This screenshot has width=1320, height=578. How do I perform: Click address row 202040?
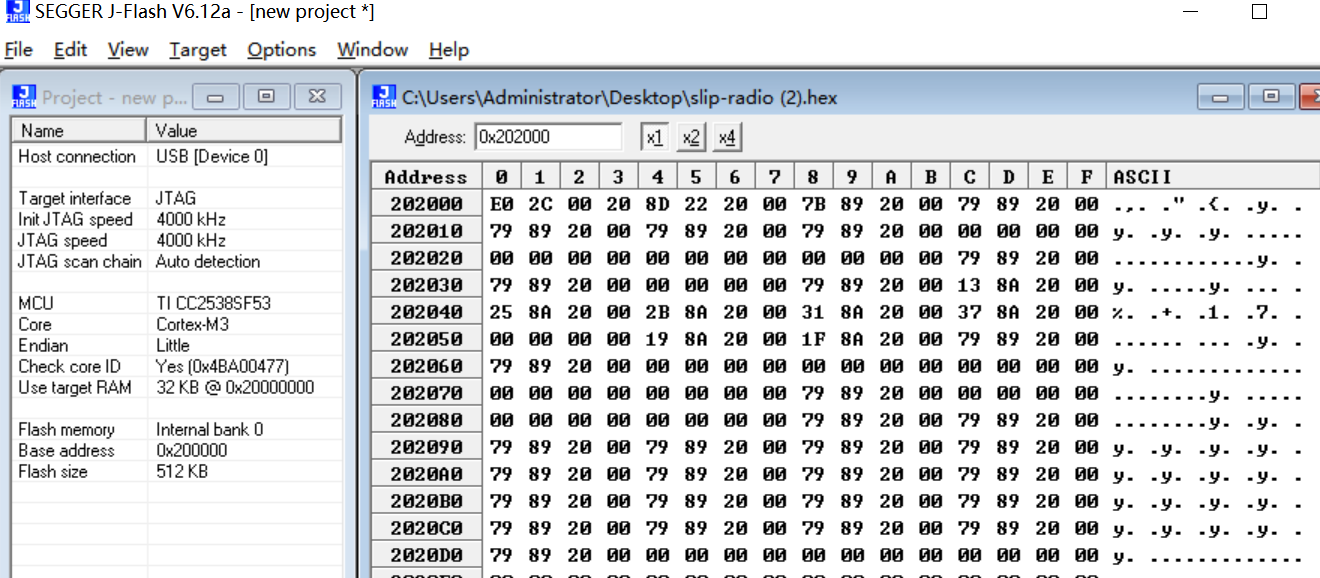tap(426, 312)
